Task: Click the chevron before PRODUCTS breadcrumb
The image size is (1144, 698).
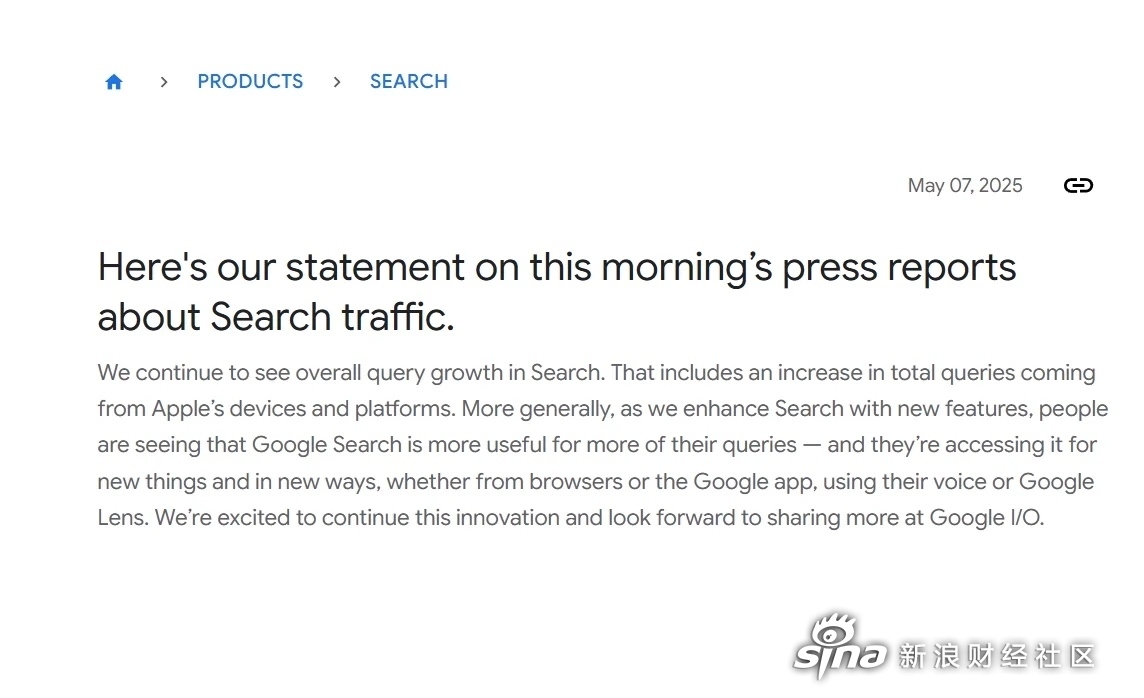Action: (x=163, y=82)
